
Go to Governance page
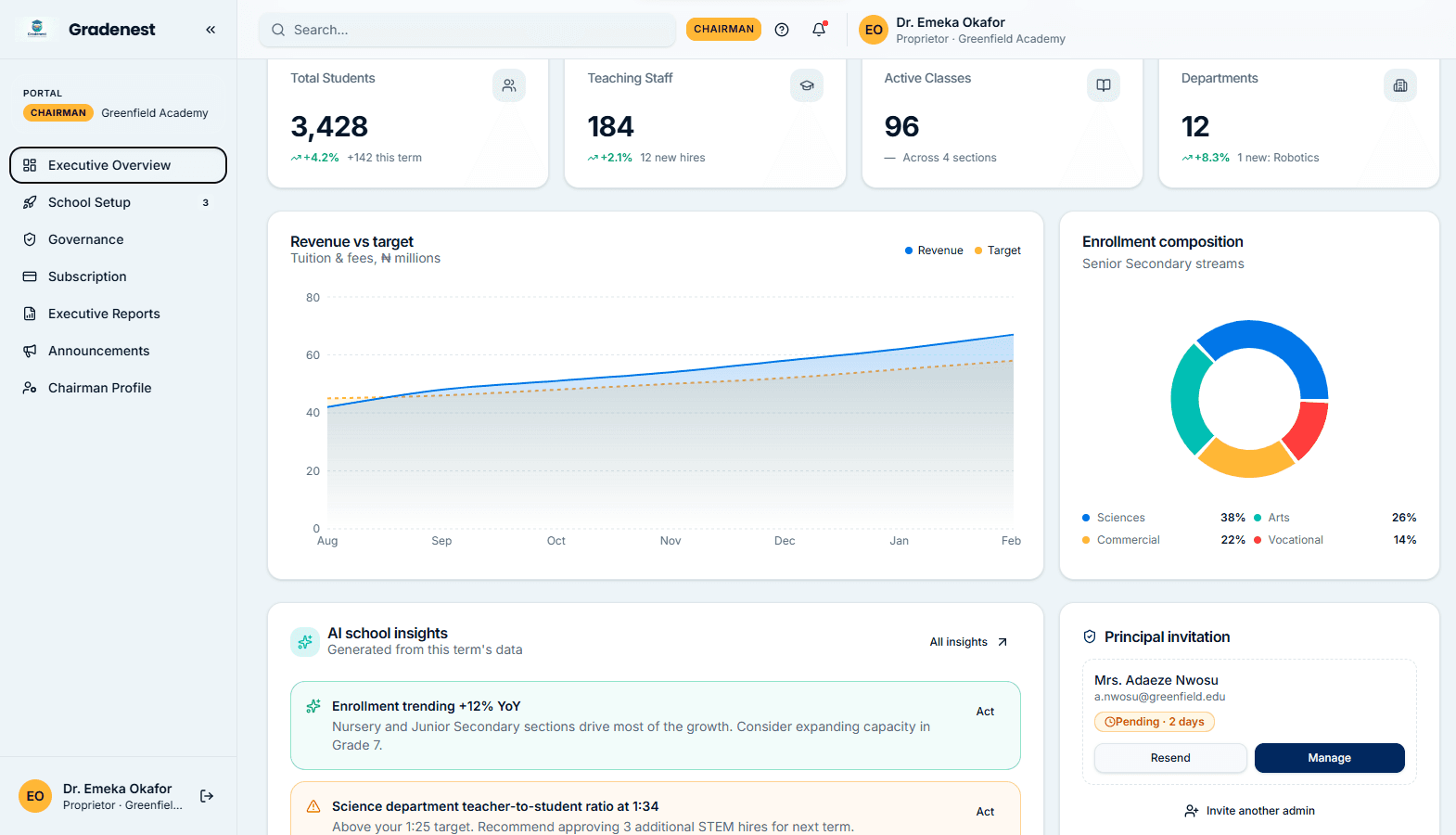tap(118, 239)
